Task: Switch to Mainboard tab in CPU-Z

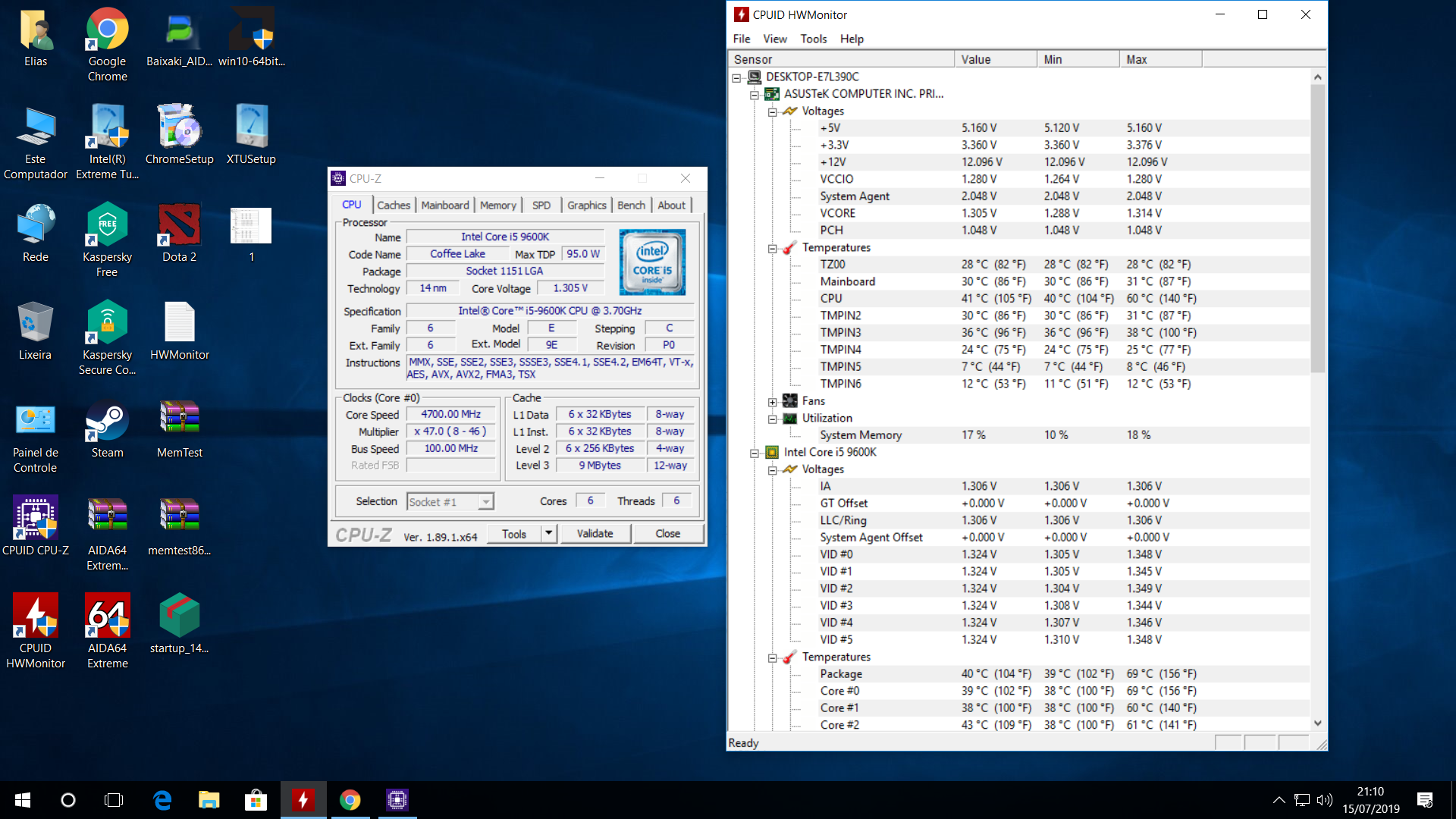Action: point(445,206)
